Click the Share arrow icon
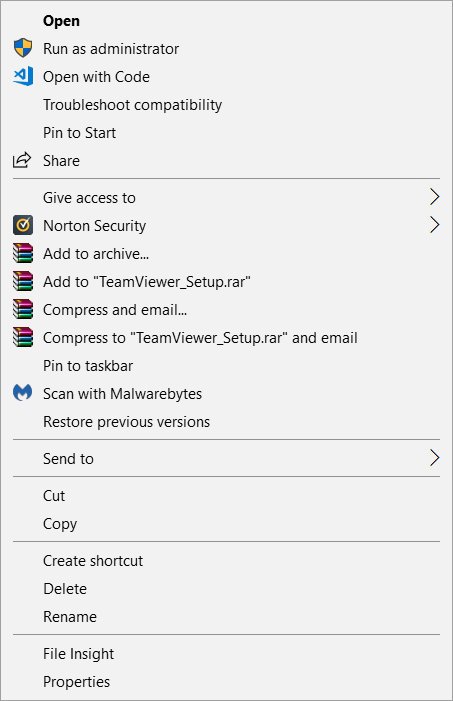The image size is (453, 701). tap(22, 160)
